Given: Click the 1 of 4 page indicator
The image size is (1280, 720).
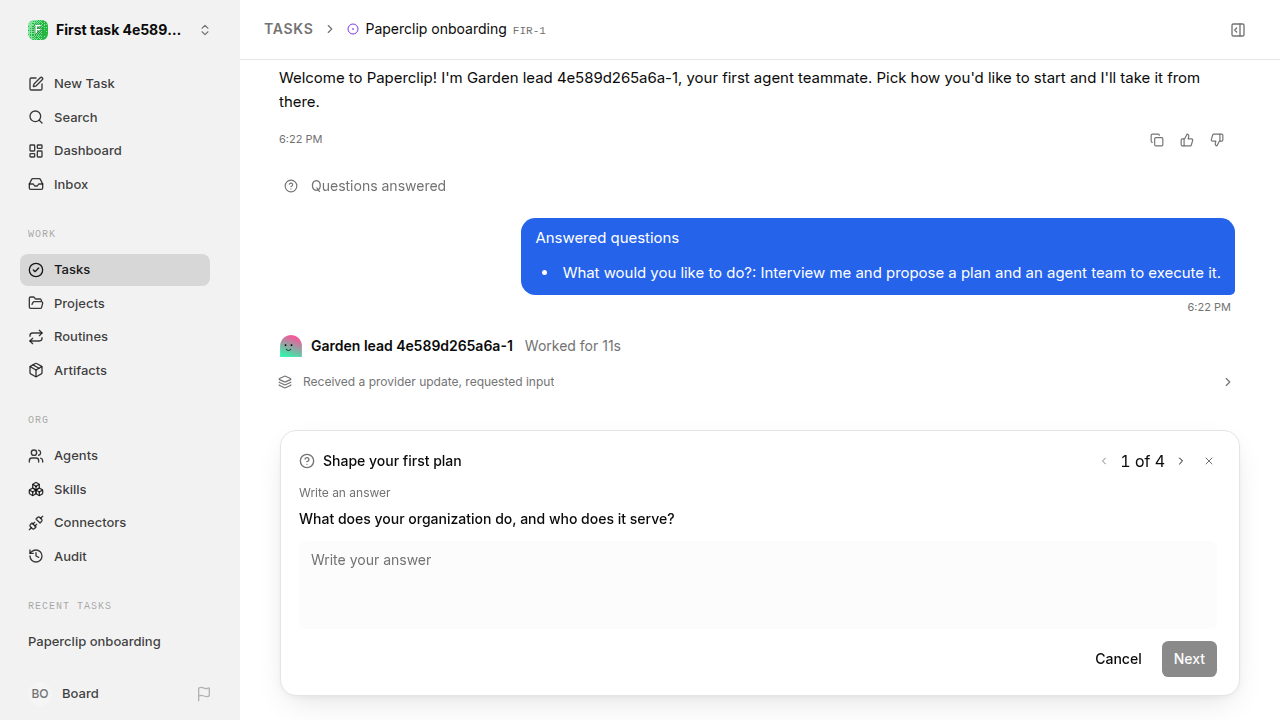Looking at the screenshot, I should coord(1142,461).
